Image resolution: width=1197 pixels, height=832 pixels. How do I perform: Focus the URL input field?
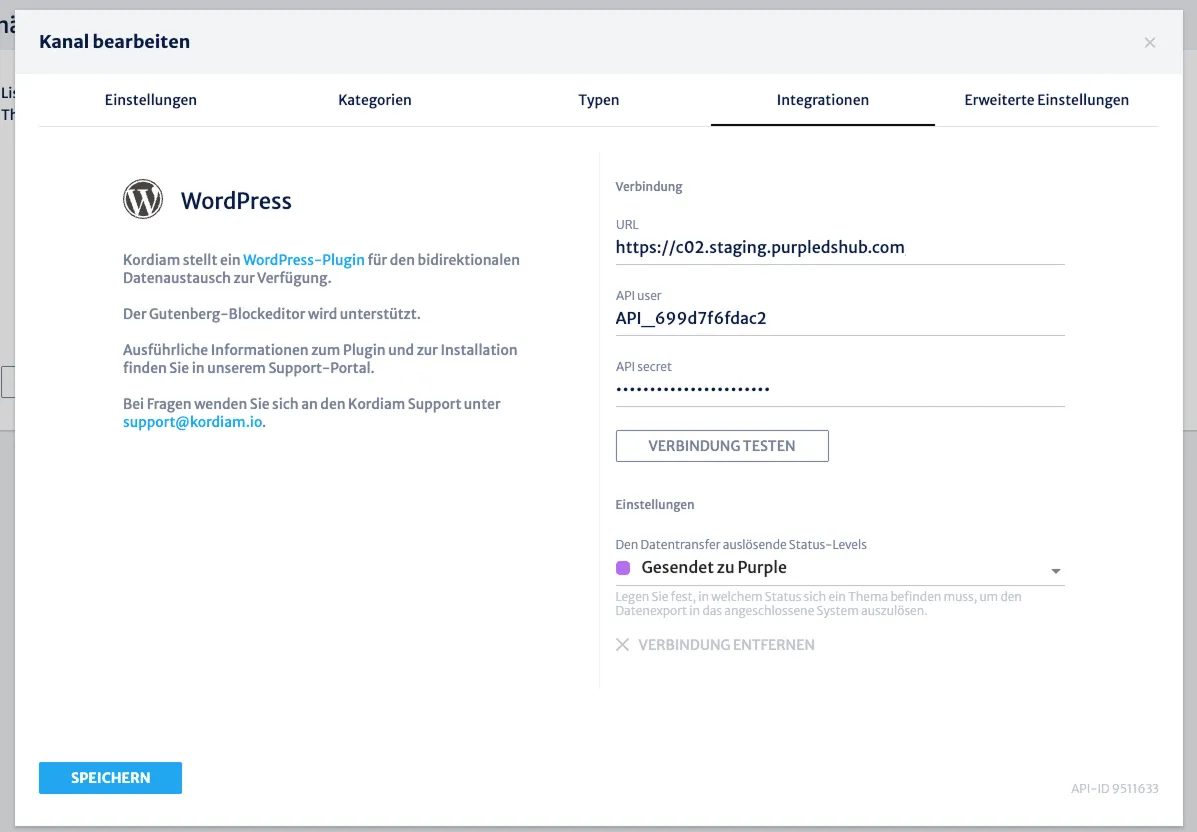840,247
